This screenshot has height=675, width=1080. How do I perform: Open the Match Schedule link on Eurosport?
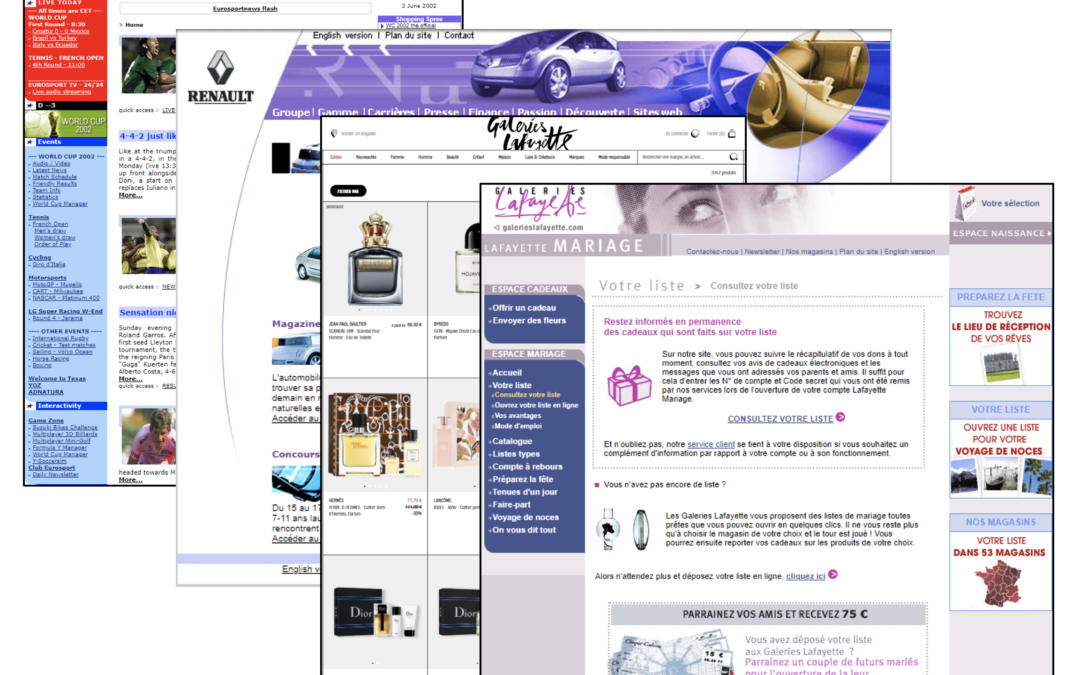pos(54,177)
